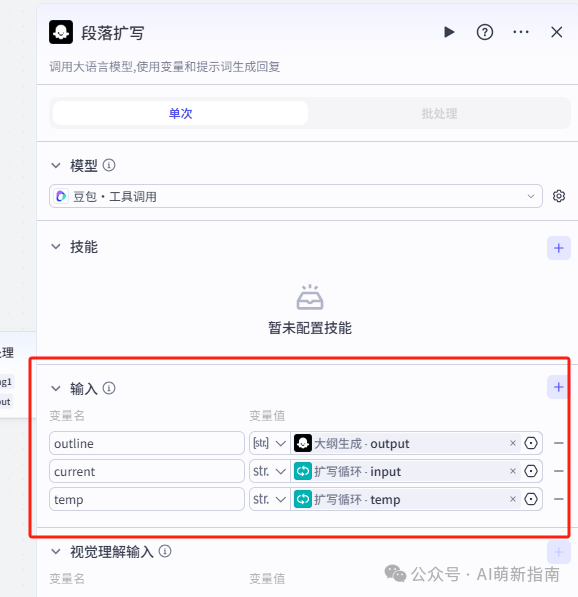
Task: Close the 段落扩写 panel
Action: [x=556, y=32]
